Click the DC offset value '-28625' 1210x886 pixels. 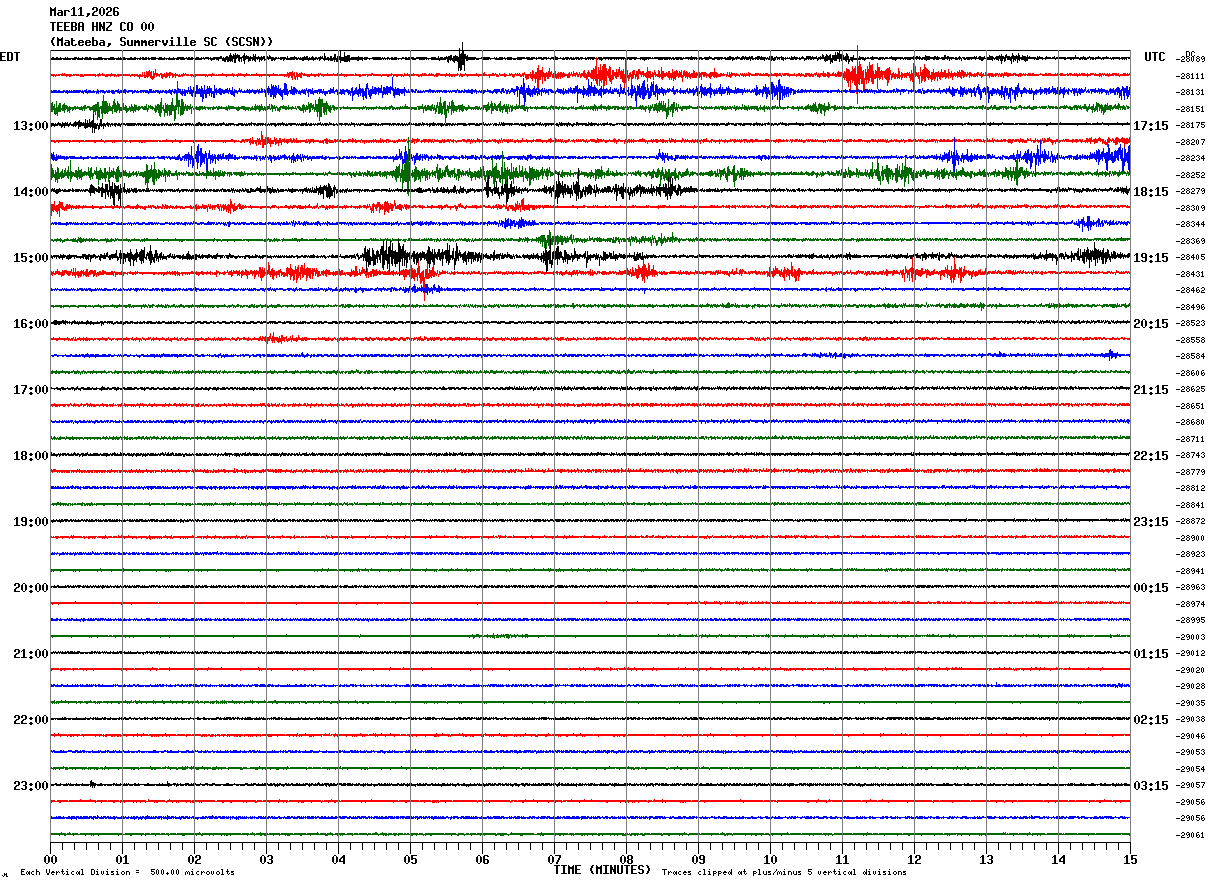click(x=1191, y=389)
